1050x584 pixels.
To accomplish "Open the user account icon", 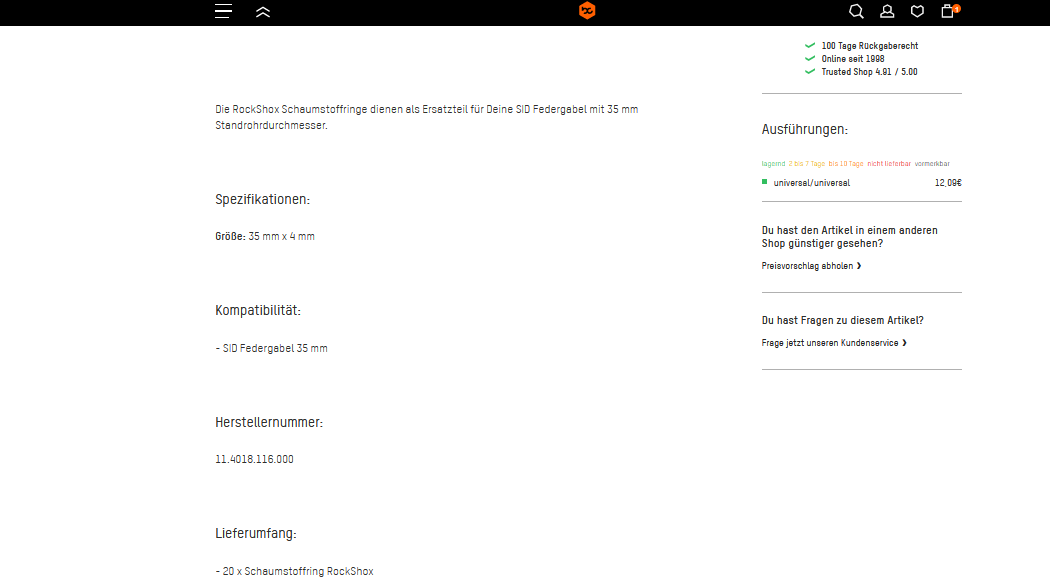I will 887,11.
